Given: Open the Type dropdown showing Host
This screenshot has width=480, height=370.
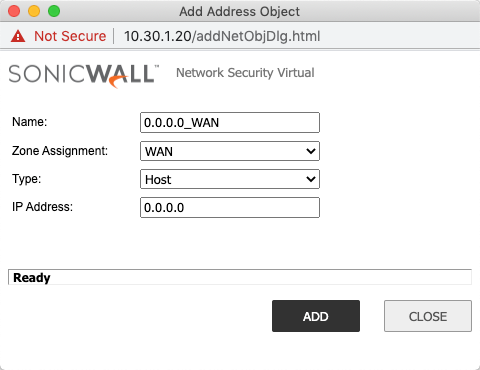Looking at the screenshot, I should (230, 179).
